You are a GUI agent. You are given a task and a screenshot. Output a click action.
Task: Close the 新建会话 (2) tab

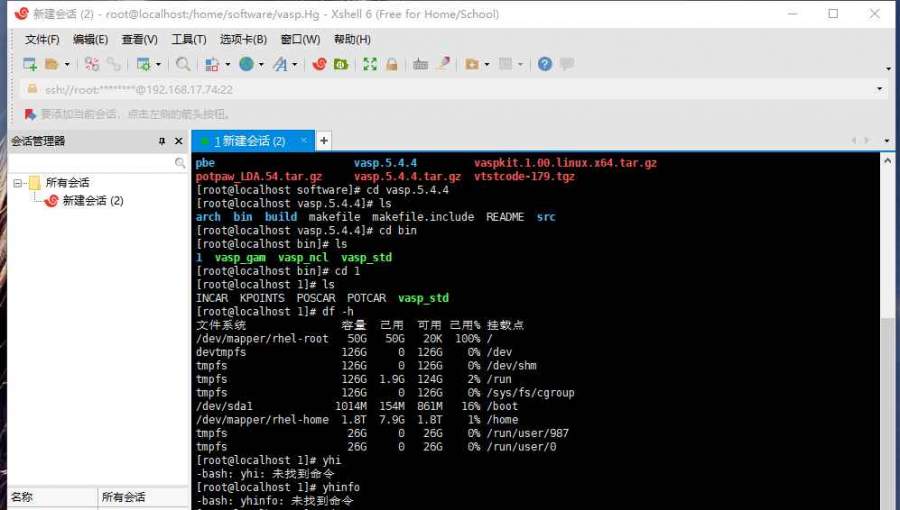pyautogui.click(x=304, y=141)
